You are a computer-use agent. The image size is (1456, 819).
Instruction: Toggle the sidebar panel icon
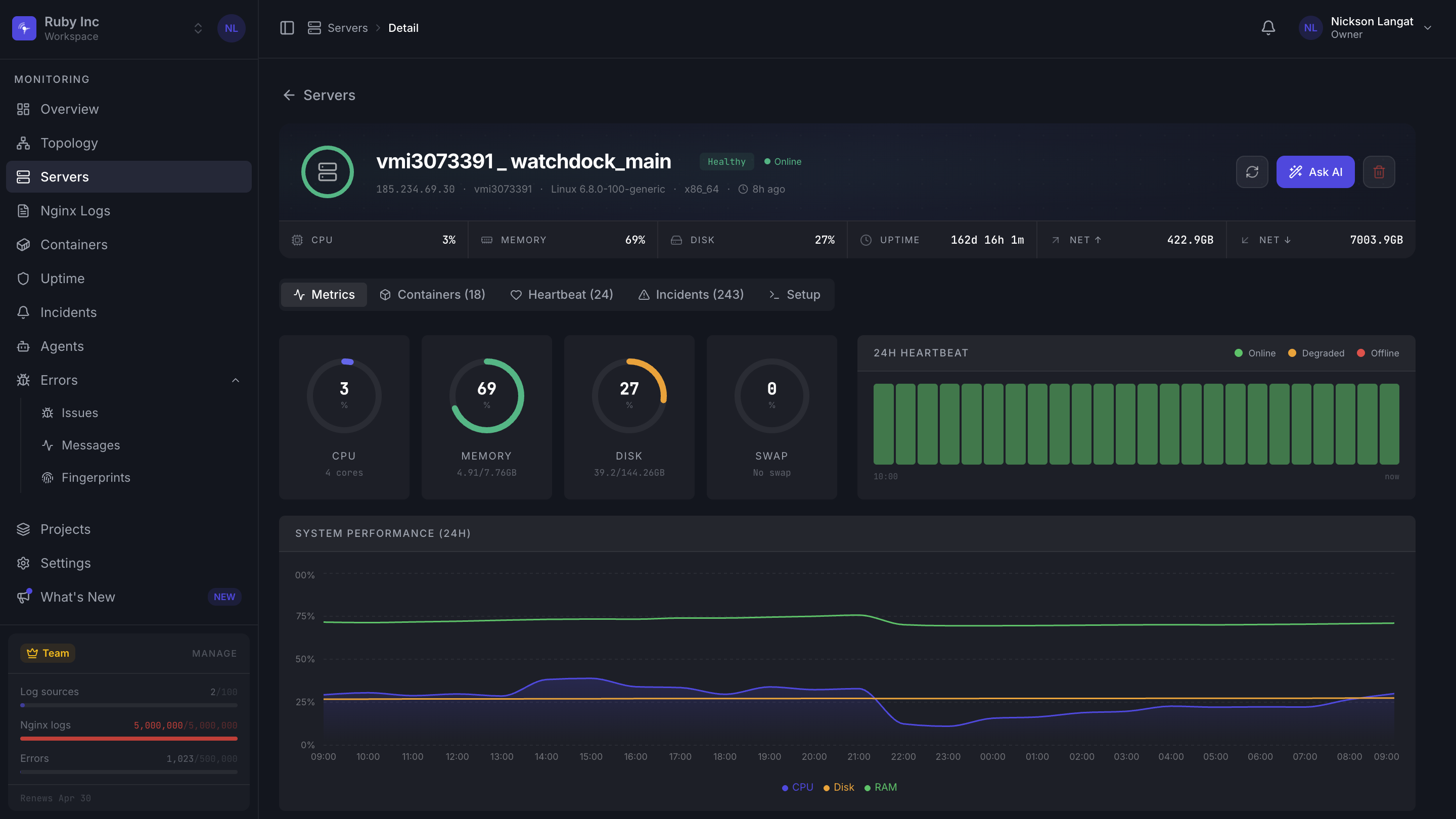point(287,28)
